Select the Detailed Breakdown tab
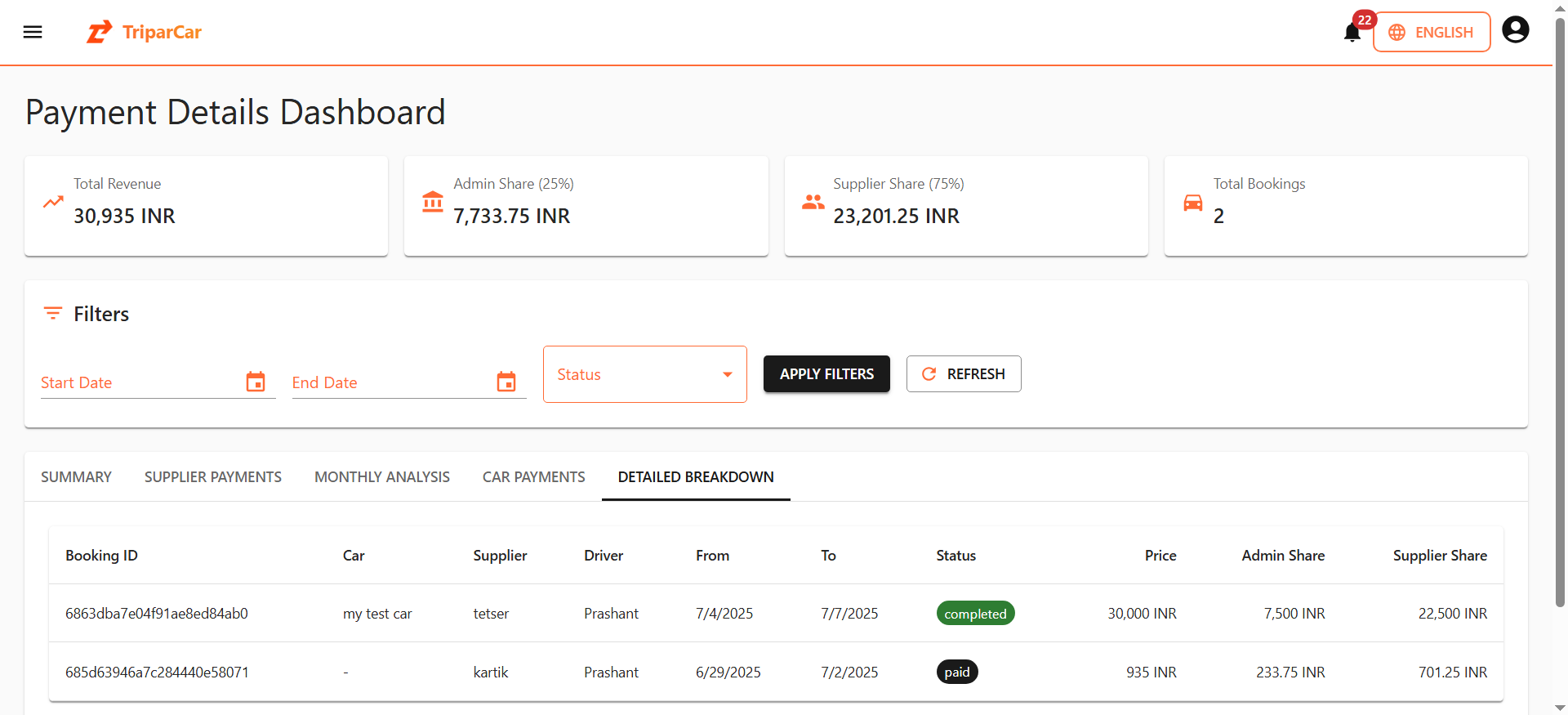This screenshot has width=1568, height=715. [696, 477]
